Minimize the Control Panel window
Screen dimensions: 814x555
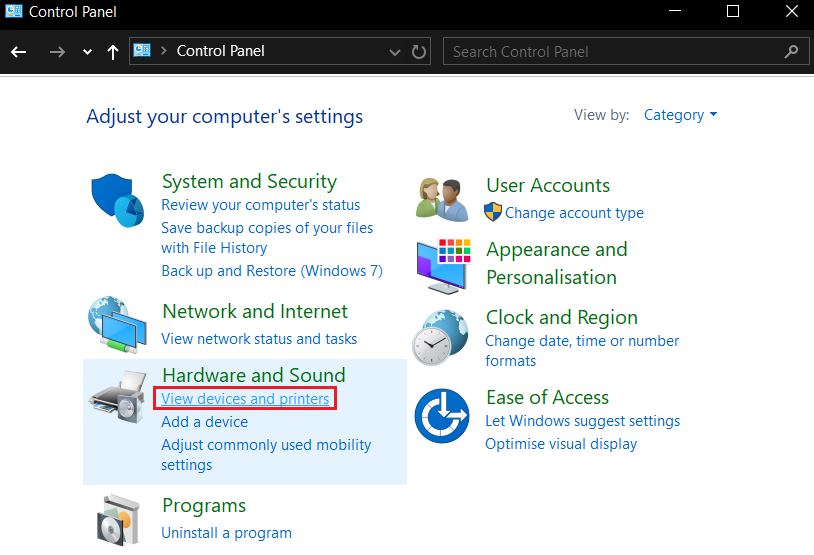pos(675,11)
